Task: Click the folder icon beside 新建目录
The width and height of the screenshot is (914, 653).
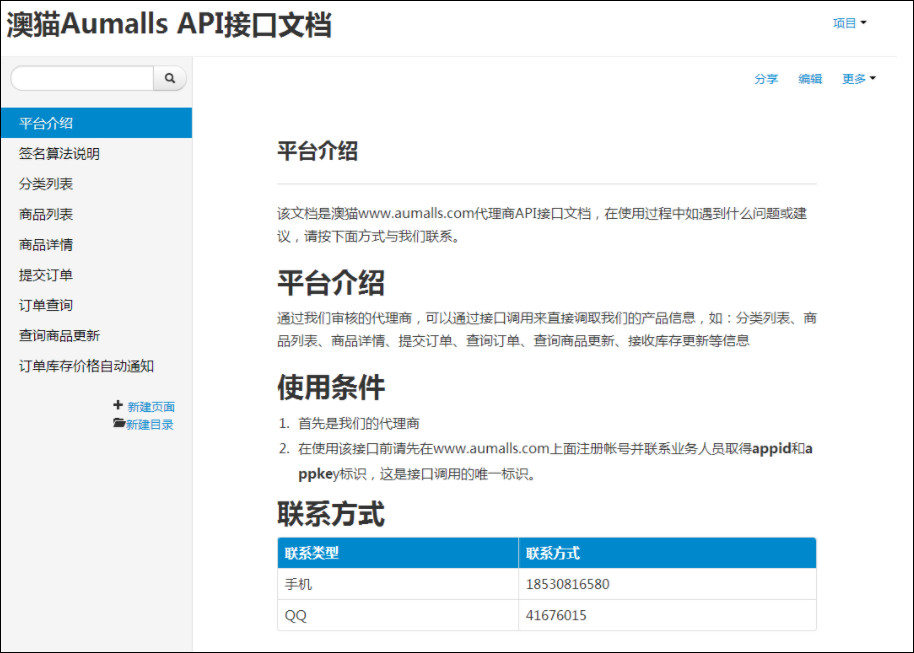Action: tap(119, 423)
